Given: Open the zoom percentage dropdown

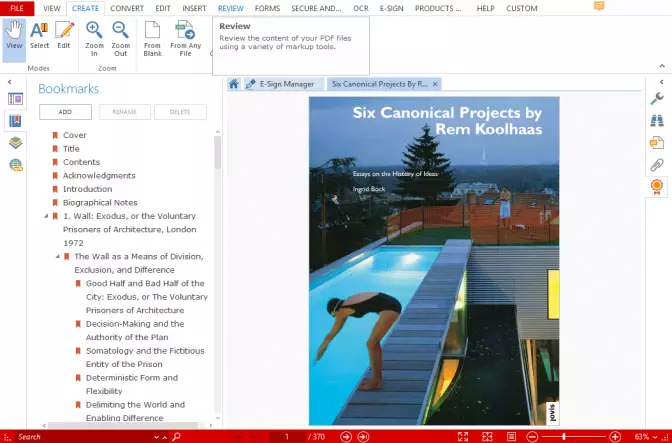Looking at the screenshot, I should point(655,437).
